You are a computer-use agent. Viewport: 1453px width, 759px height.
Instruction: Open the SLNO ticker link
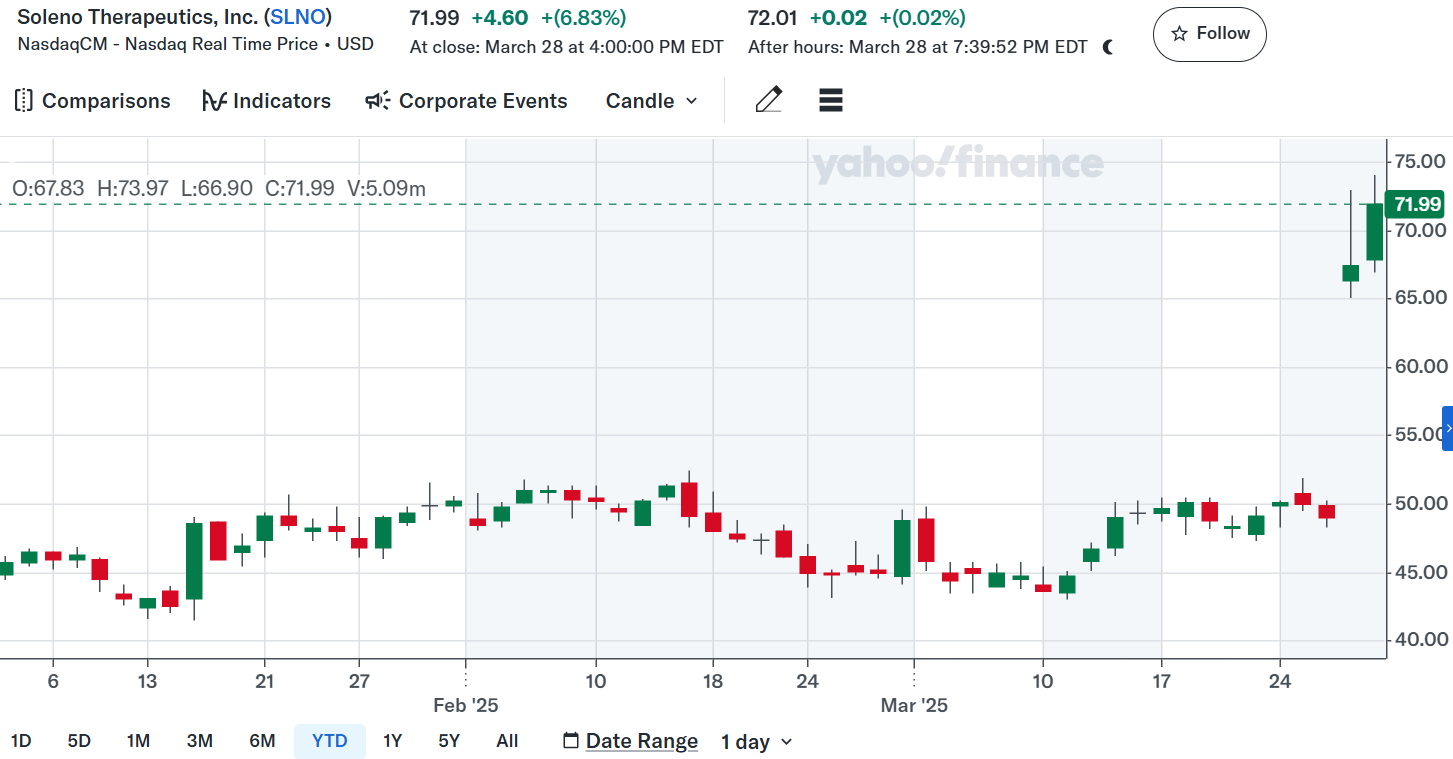coord(299,17)
